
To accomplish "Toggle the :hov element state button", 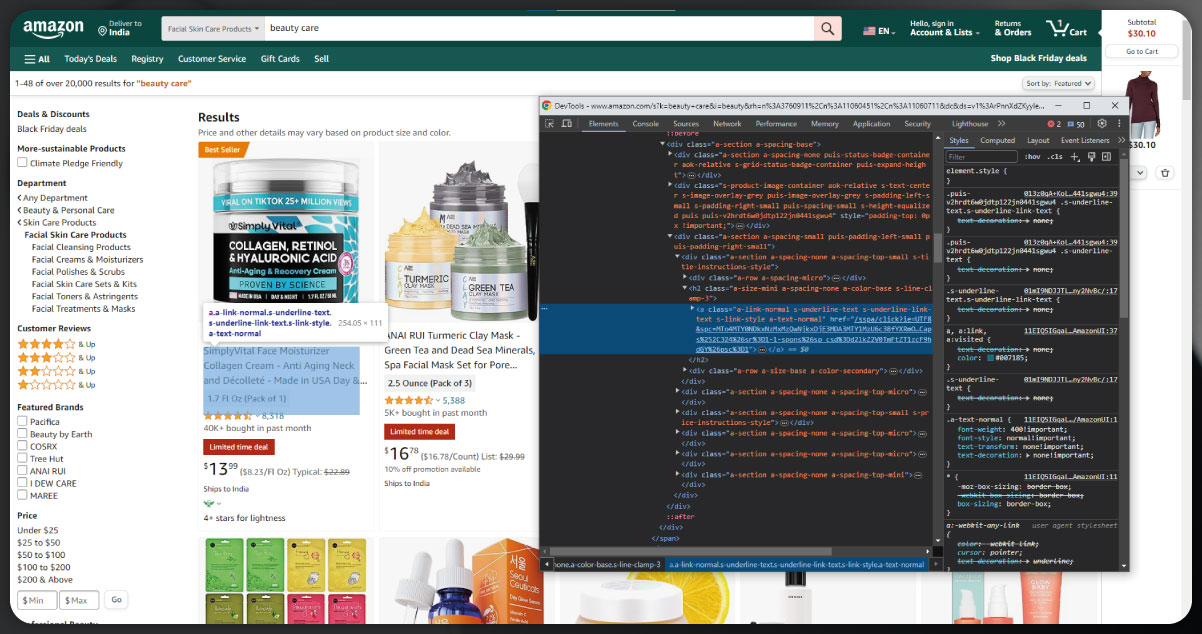I will pyautogui.click(x=1033, y=157).
